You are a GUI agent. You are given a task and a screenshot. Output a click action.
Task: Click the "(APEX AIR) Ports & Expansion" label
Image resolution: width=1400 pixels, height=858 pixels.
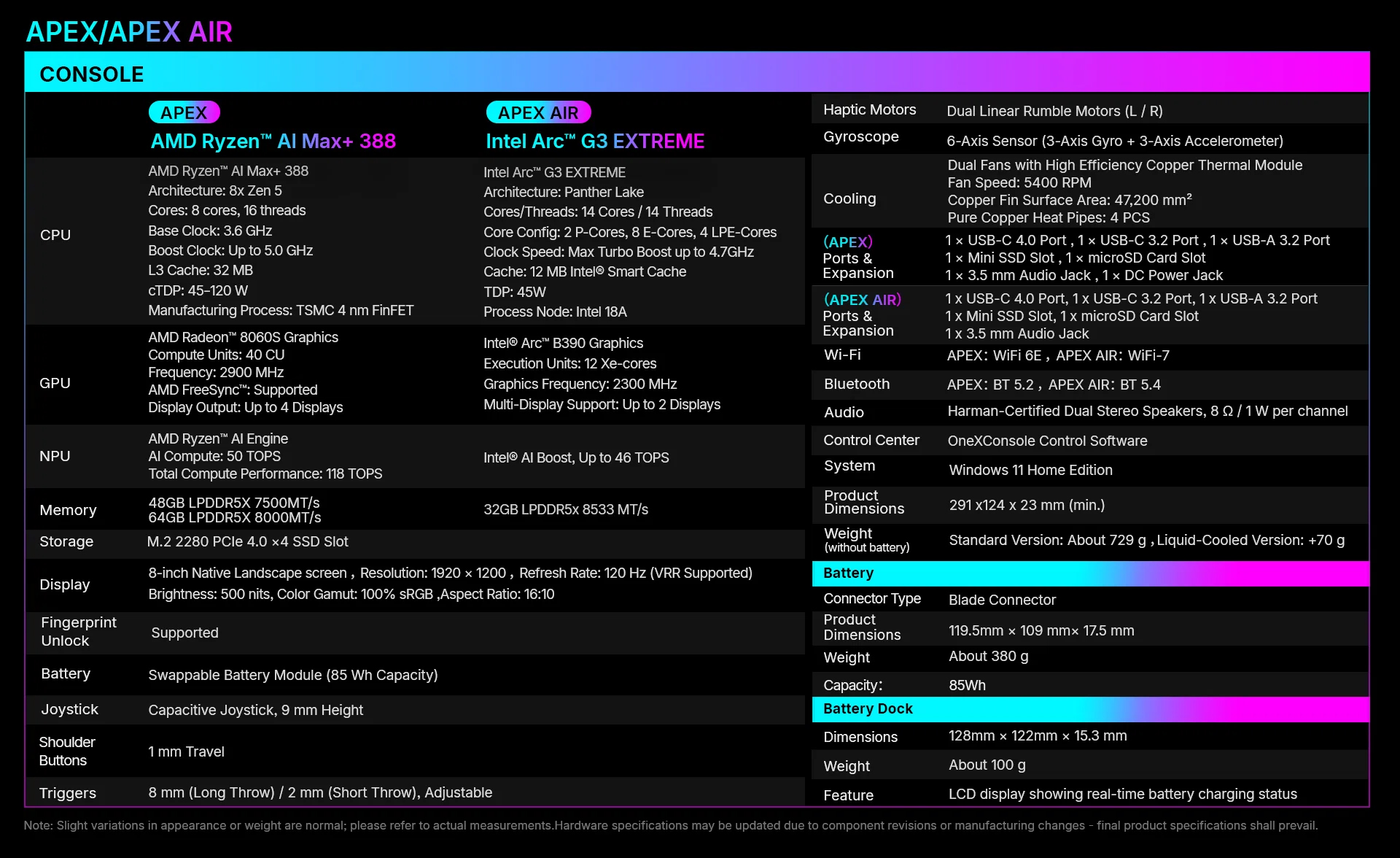pos(863,315)
